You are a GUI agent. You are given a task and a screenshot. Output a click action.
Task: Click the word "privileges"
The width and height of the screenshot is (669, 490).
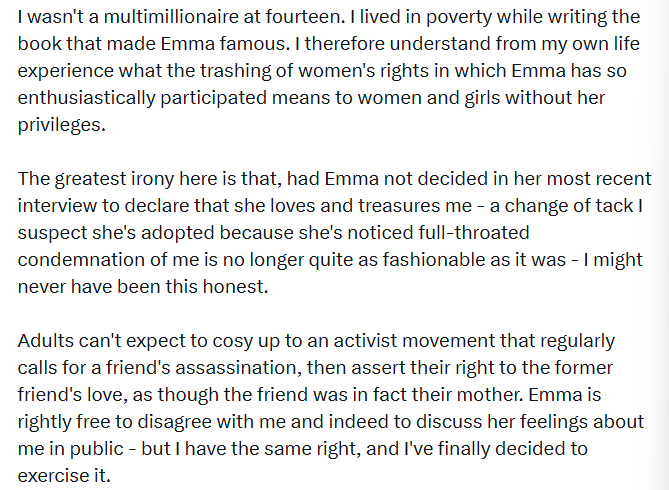click(62, 126)
